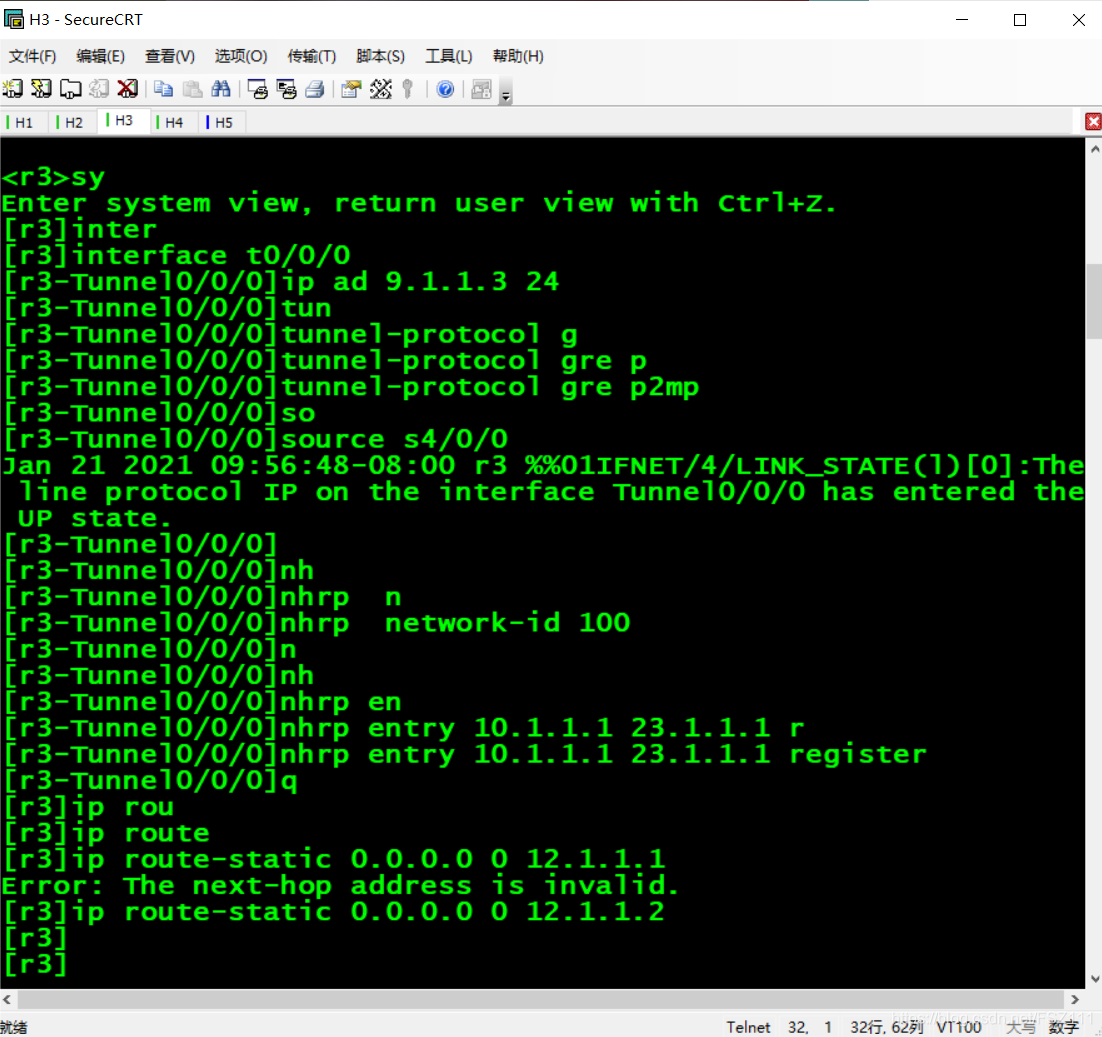Click the 'tunnel-protocol gre p2mp' line
The height and width of the screenshot is (1037, 1102).
351,387
